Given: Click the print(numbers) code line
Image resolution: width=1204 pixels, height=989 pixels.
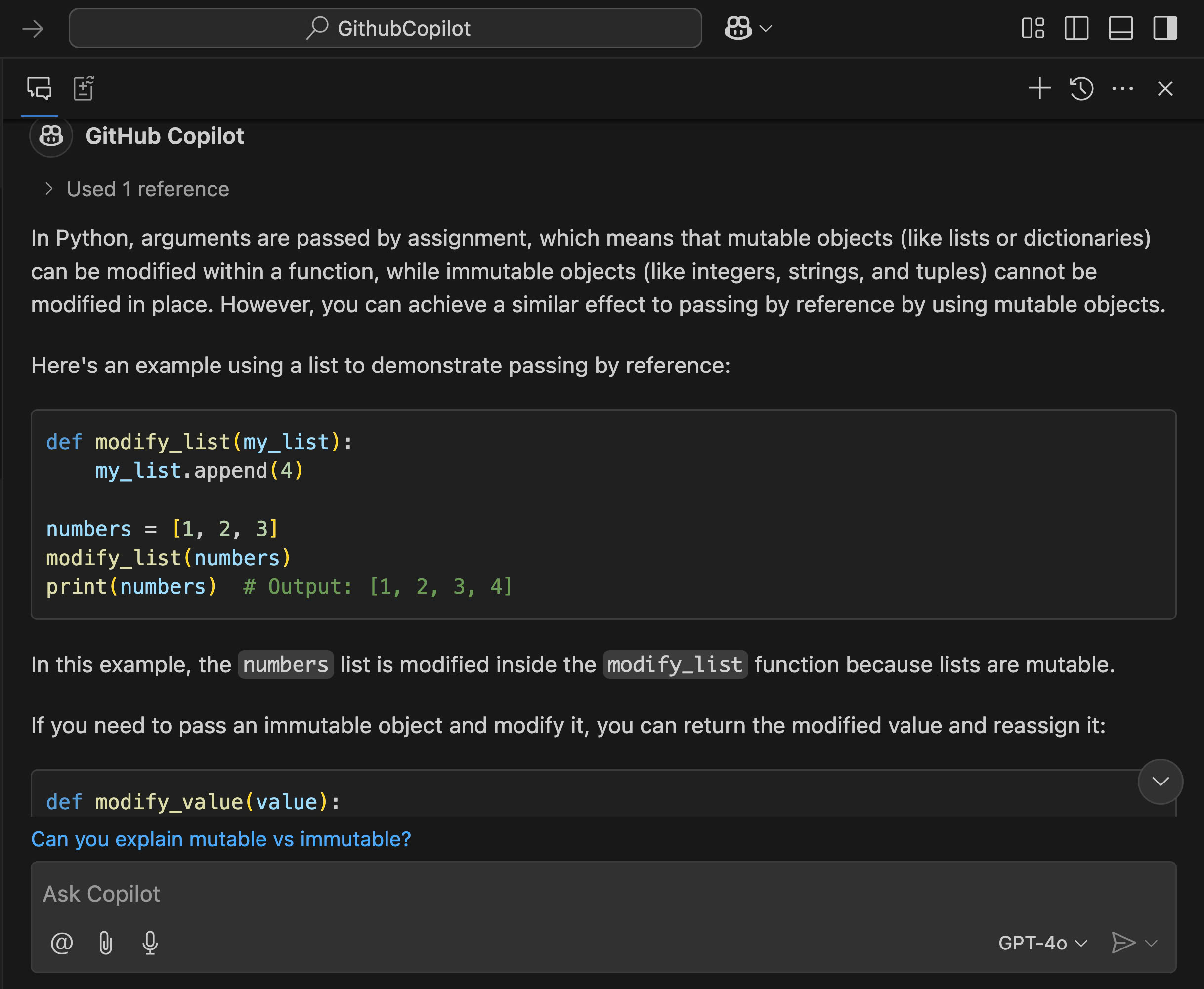Looking at the screenshot, I should 279,587.
